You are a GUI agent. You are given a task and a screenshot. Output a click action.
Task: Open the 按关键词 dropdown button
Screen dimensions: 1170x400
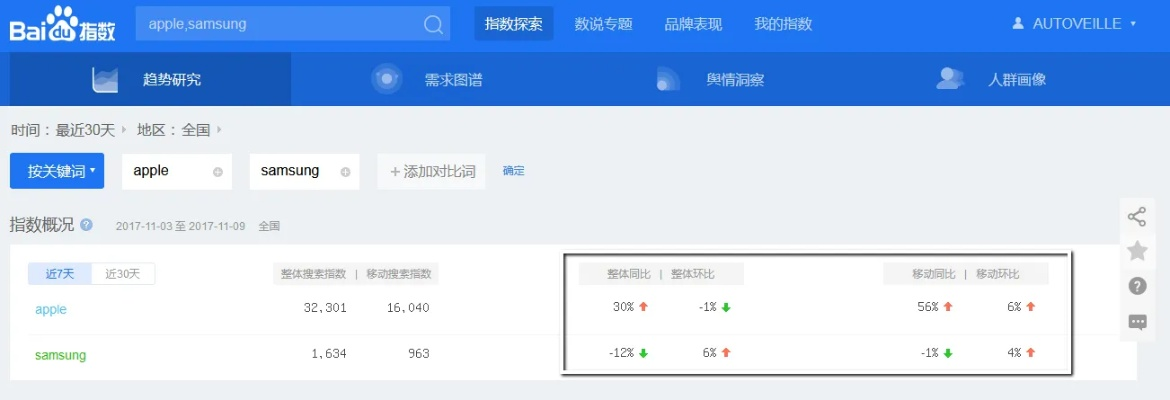click(57, 171)
